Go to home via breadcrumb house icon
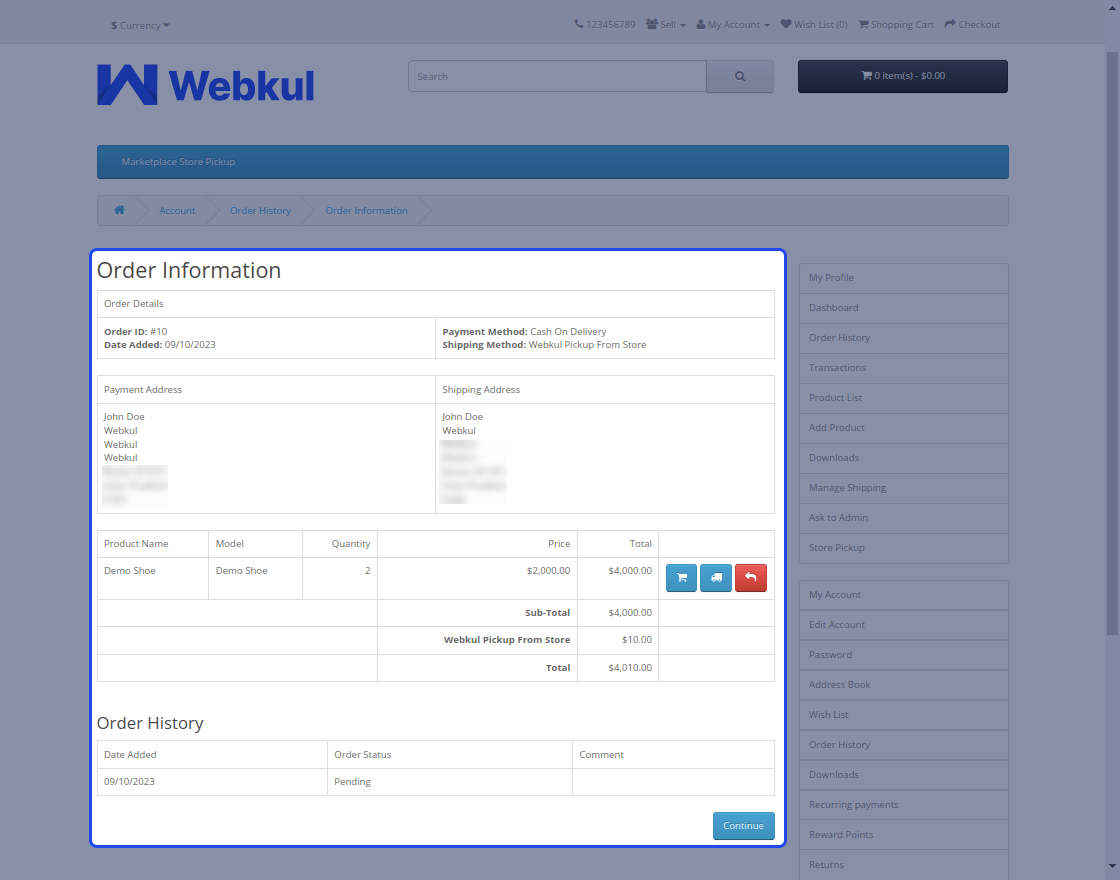 coord(119,210)
